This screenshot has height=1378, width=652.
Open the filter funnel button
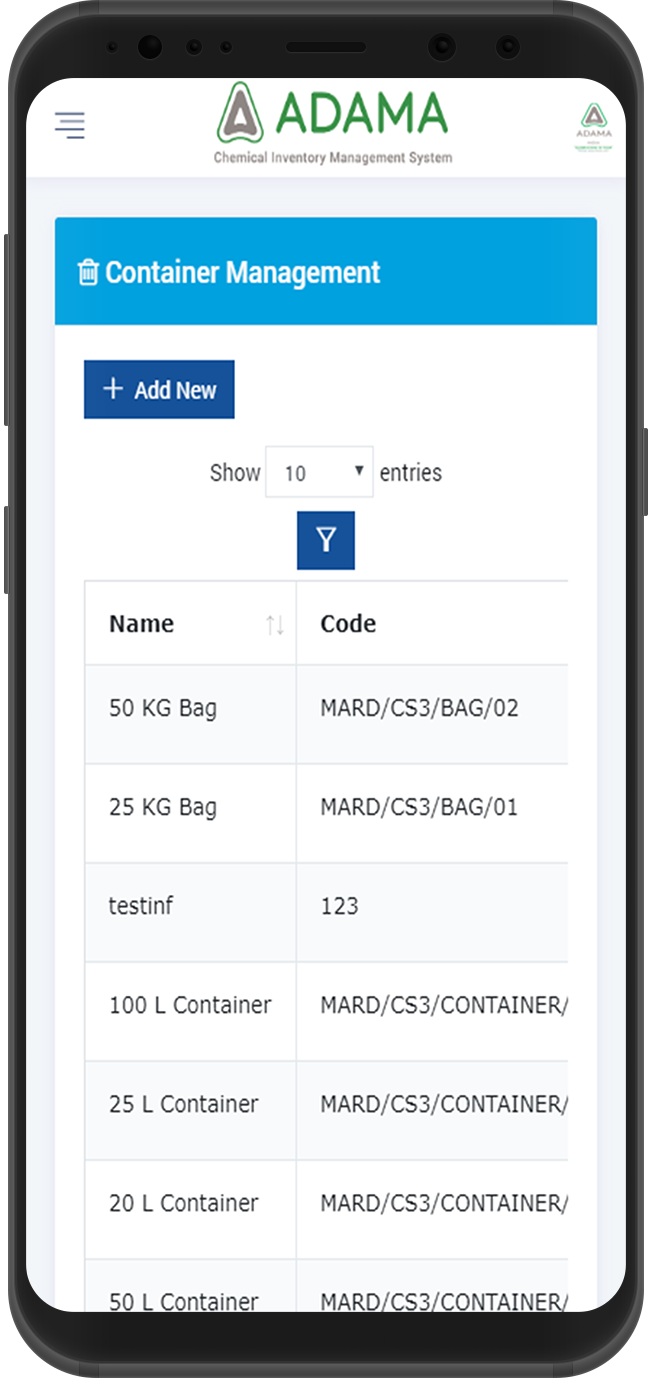[326, 541]
